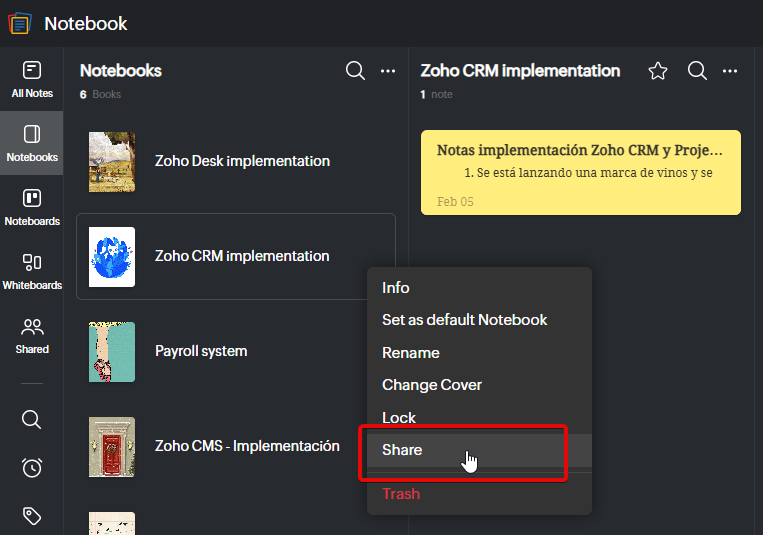
Task: Search inside Zoho CRM implementation notebook
Action: click(x=697, y=71)
